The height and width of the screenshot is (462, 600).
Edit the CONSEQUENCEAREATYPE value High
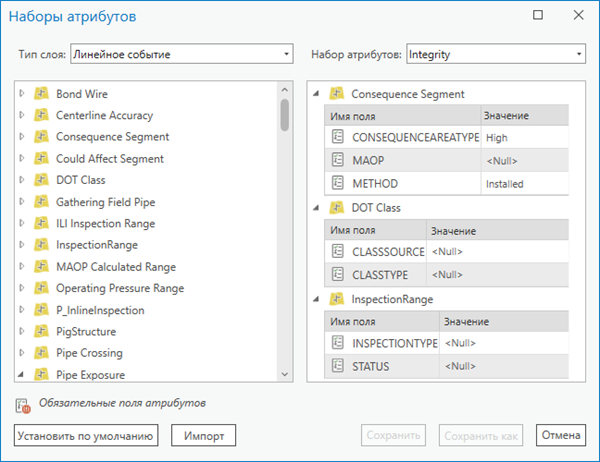coord(524,137)
